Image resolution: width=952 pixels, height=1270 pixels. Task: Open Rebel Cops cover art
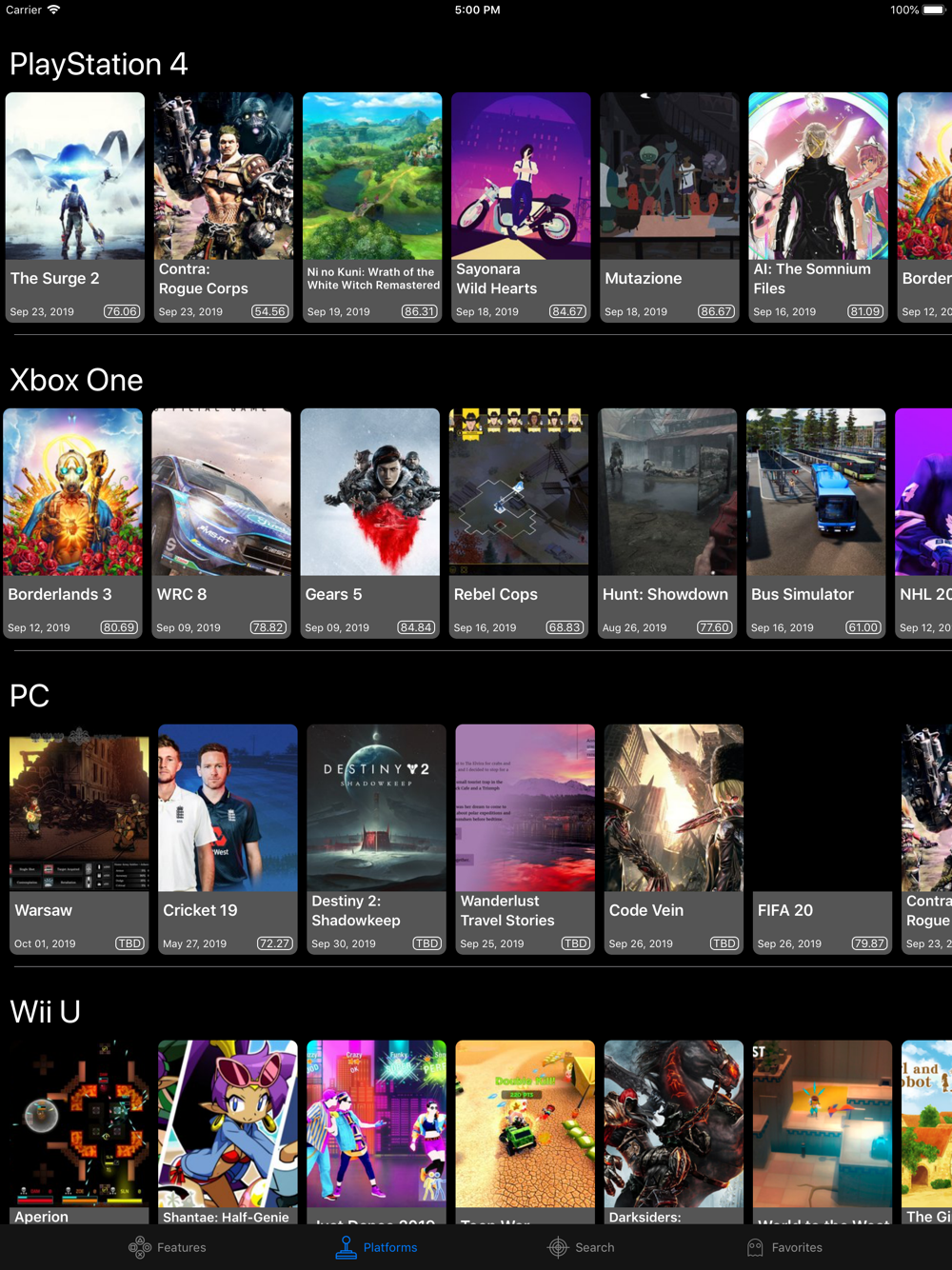coord(519,492)
